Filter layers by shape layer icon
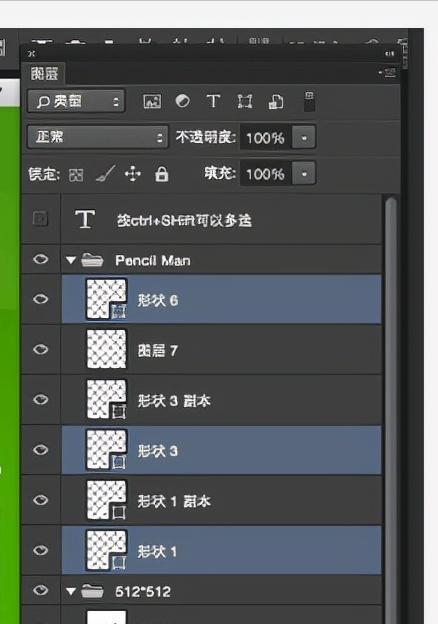Image resolution: width=438 pixels, height=624 pixels. pos(245,101)
